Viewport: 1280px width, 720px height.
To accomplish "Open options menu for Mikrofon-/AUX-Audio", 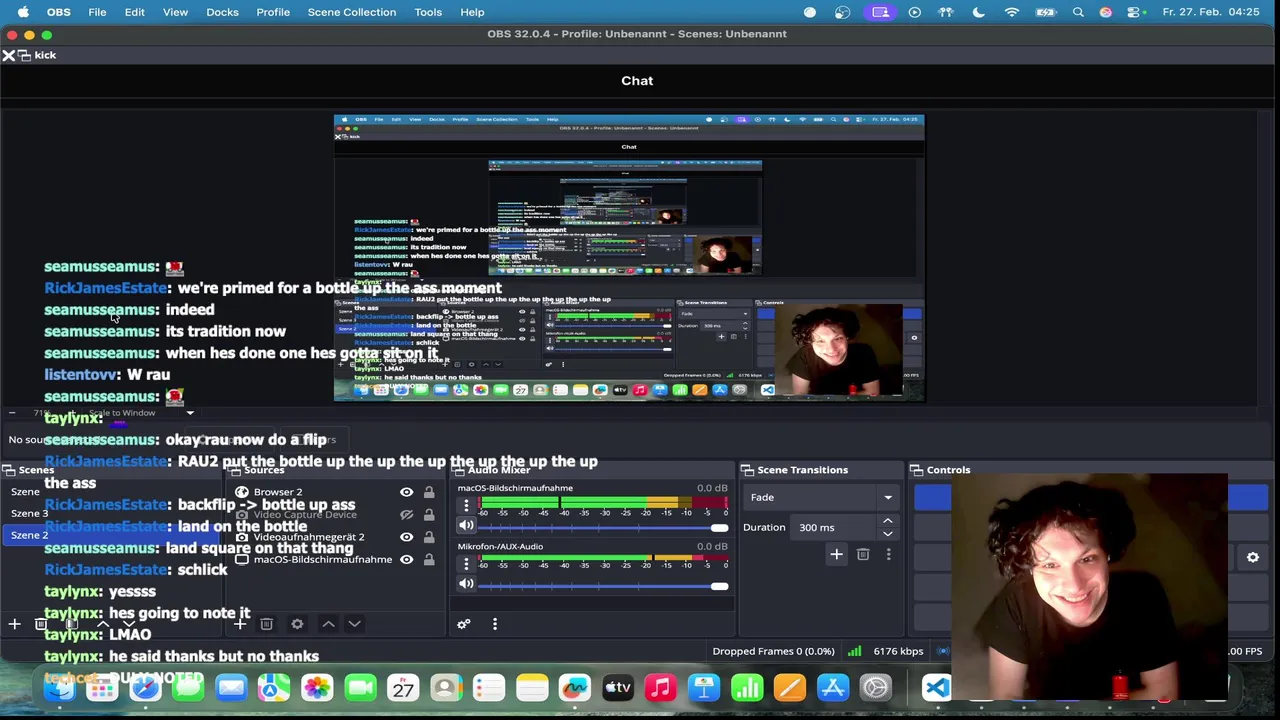I will (x=466, y=564).
